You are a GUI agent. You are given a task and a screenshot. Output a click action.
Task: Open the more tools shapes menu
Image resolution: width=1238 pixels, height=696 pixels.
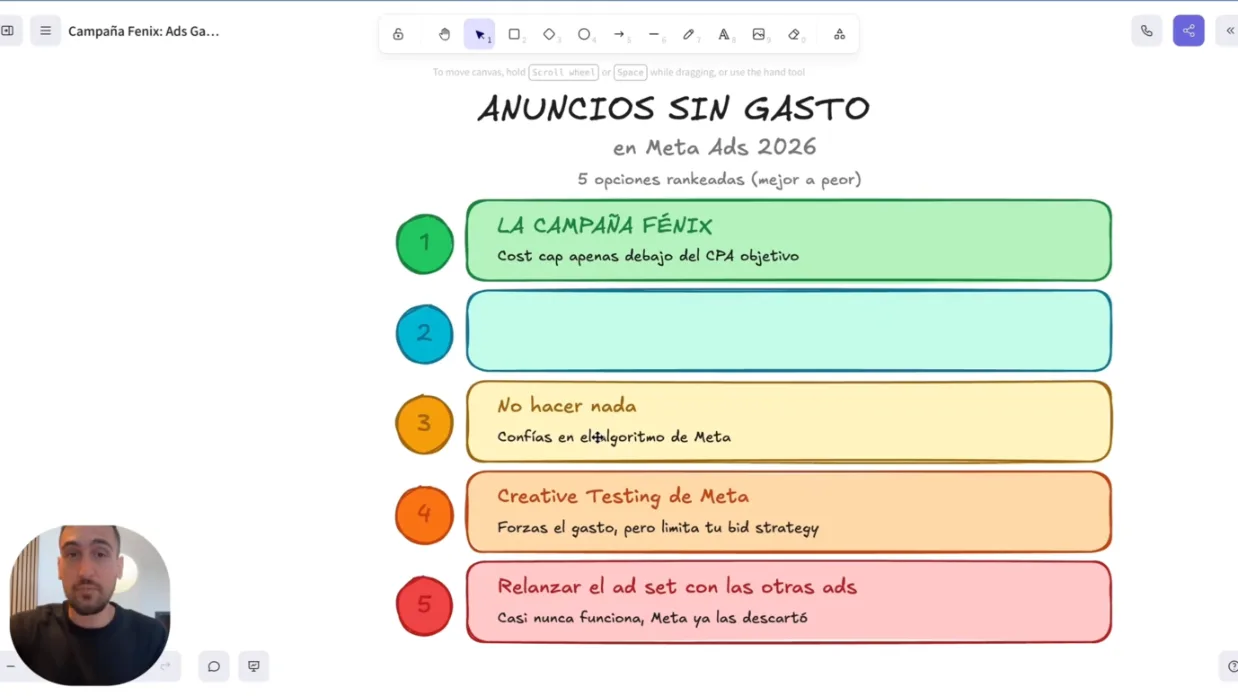pos(839,35)
